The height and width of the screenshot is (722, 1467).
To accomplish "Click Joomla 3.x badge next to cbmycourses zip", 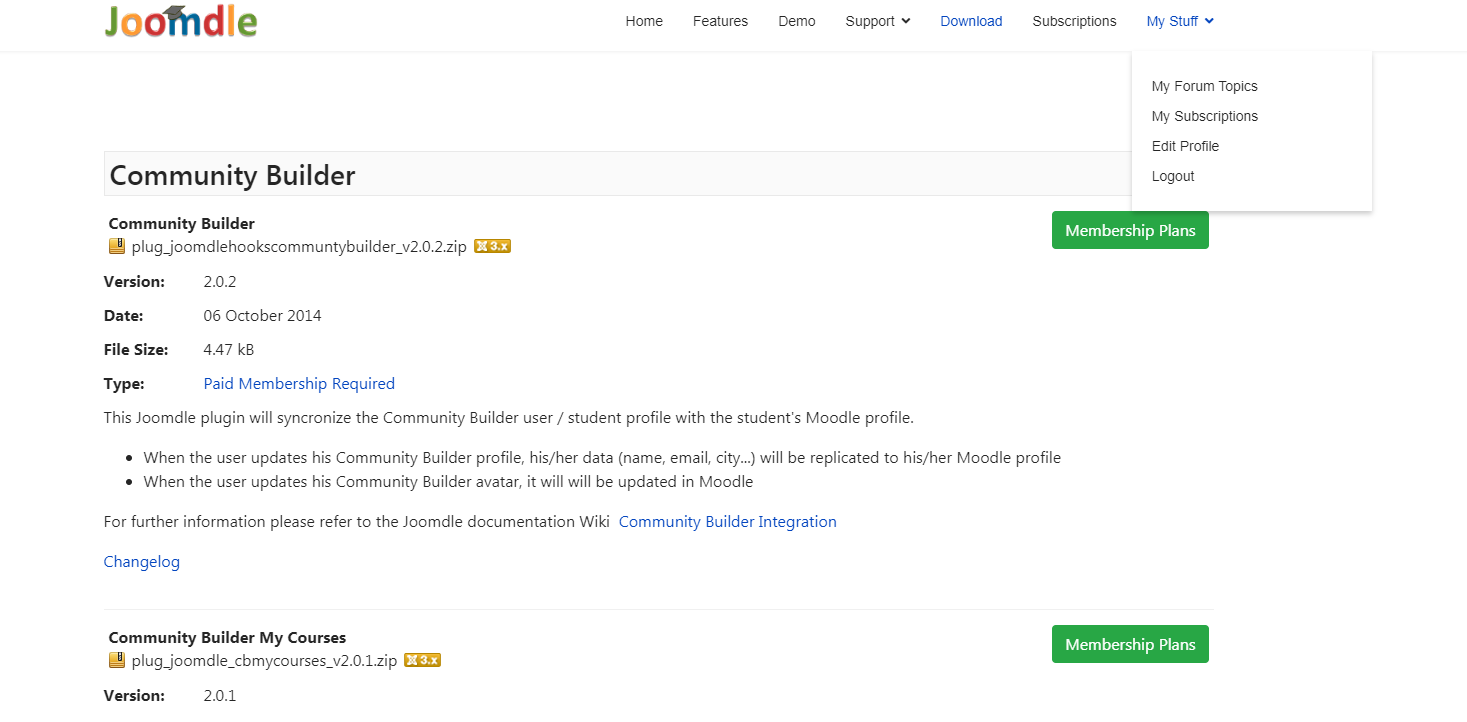I will point(422,661).
